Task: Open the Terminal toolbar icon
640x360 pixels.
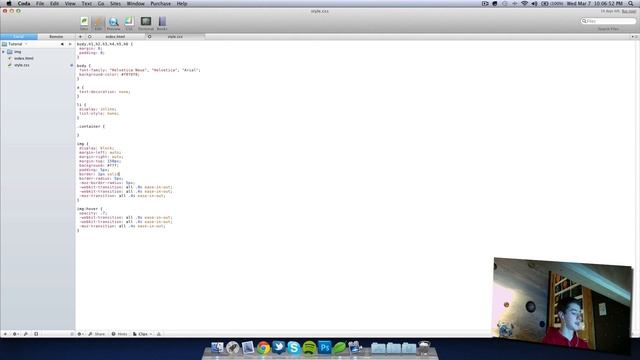Action: pos(146,23)
